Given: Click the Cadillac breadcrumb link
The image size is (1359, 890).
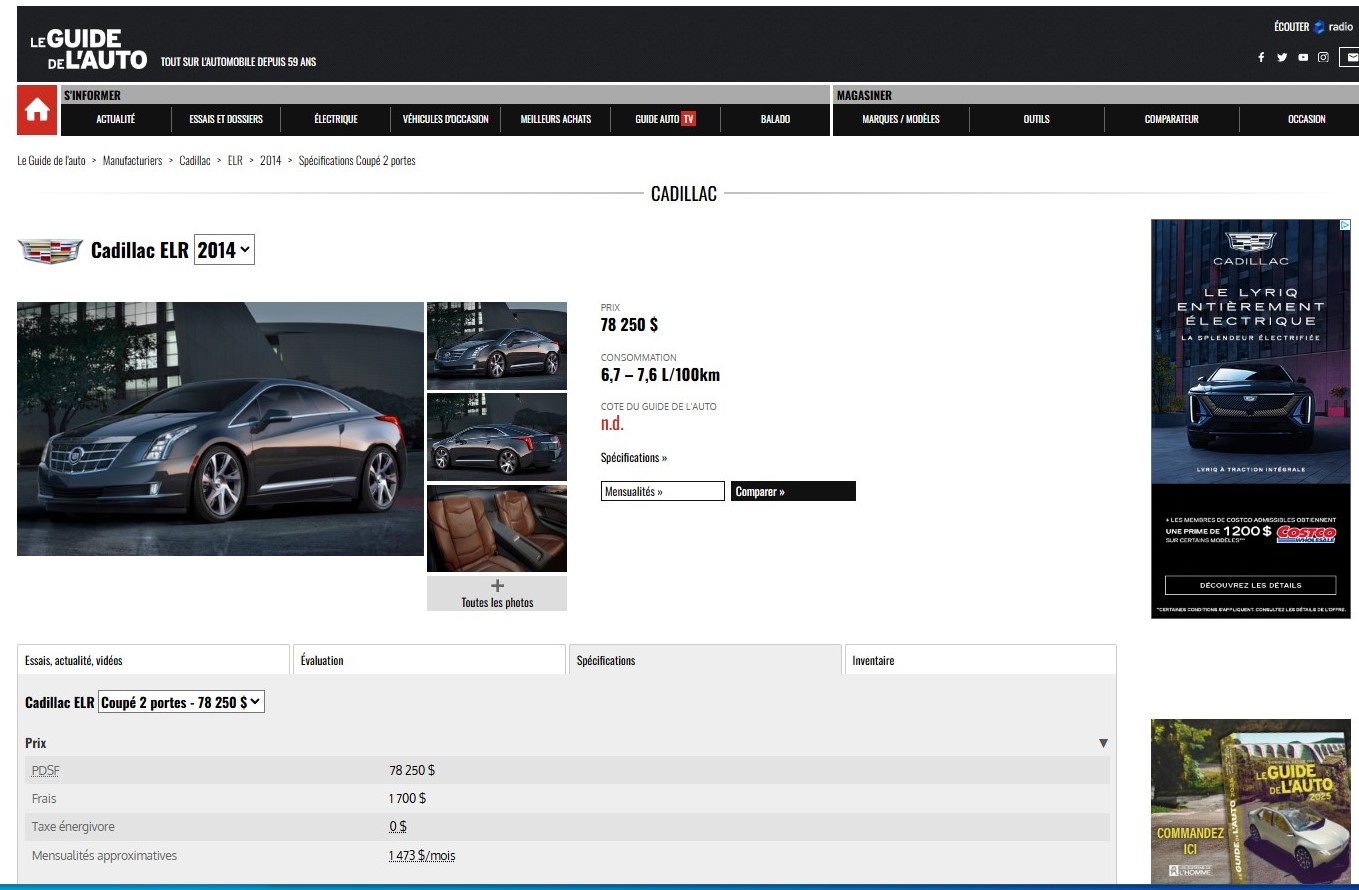Looking at the screenshot, I should tap(195, 160).
